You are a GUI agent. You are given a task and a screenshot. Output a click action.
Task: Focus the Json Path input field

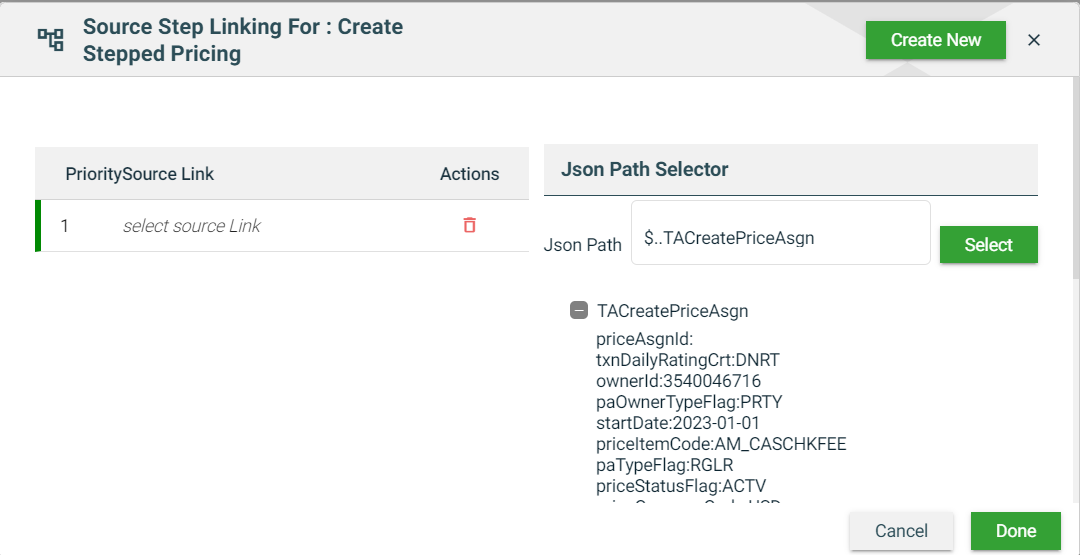coord(780,238)
